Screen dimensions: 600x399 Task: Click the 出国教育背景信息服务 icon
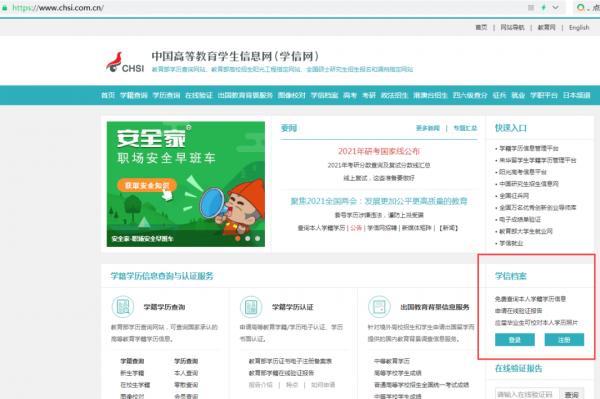379,306
